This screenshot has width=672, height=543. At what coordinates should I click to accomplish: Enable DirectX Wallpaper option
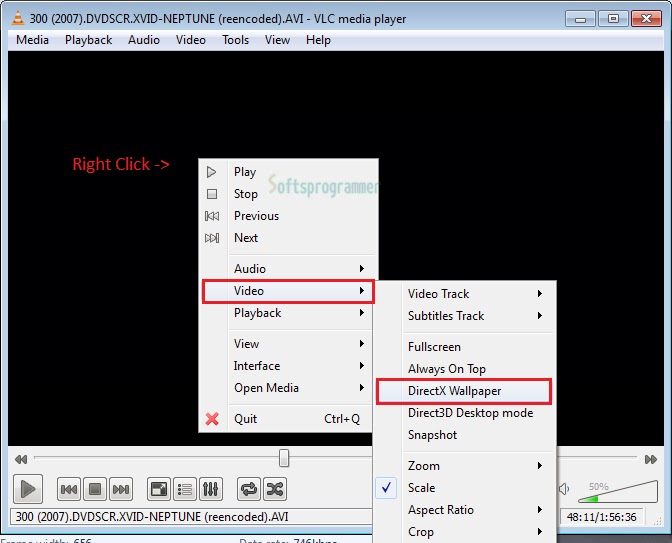(x=464, y=391)
